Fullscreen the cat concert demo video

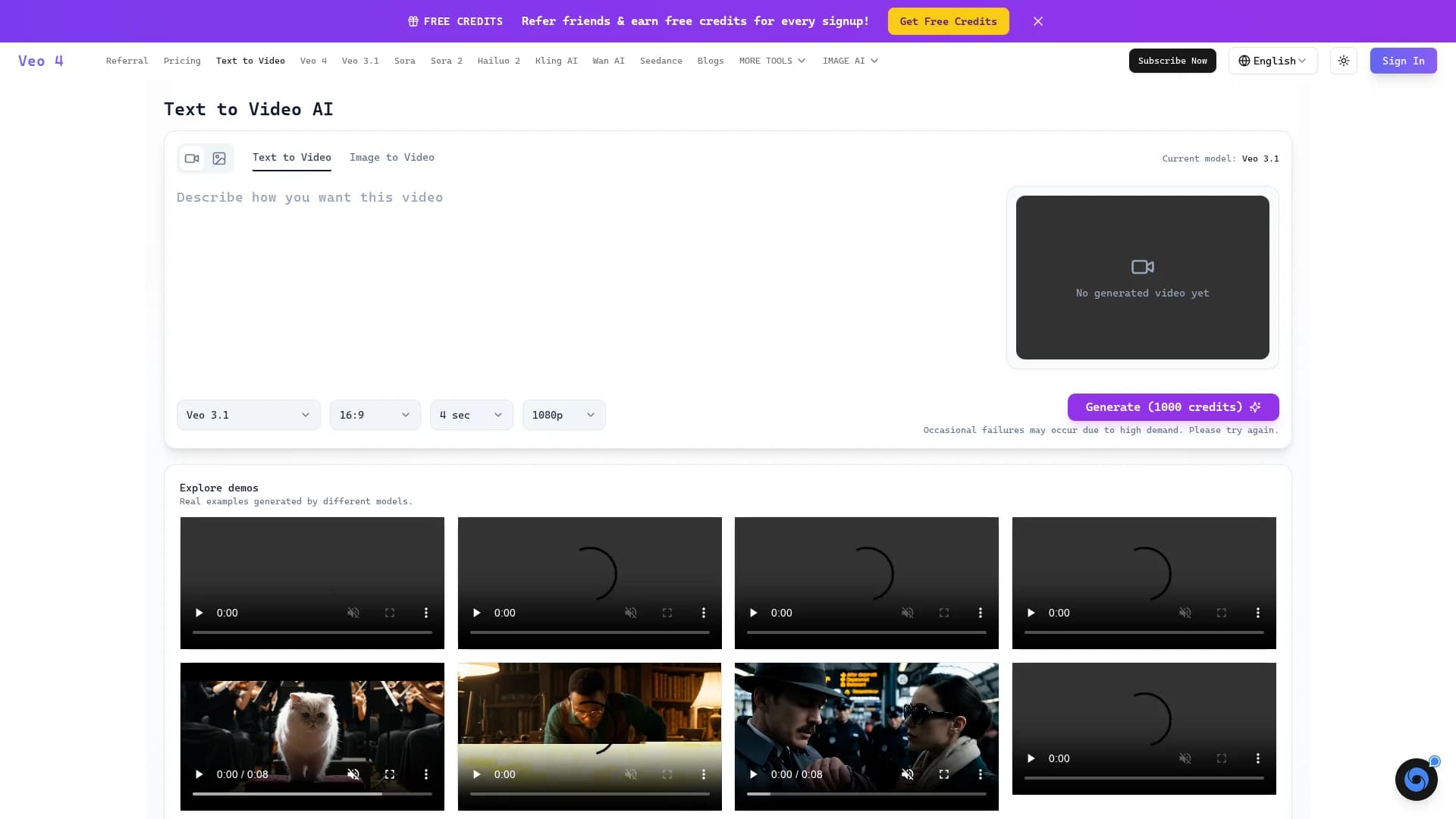pos(390,774)
